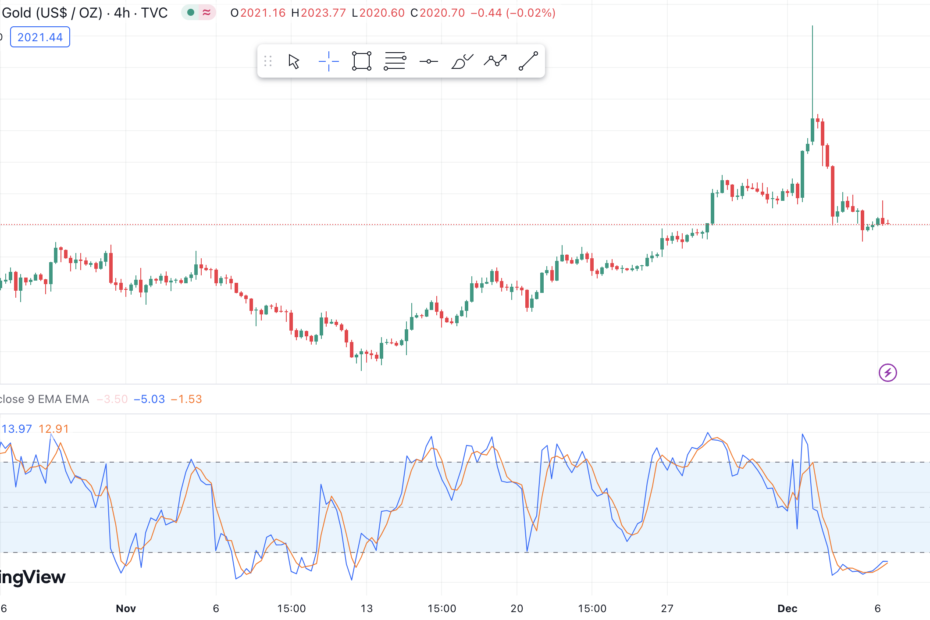Viewport: 930px width, 620px height.
Task: Select the horizontal ray tool
Action: pyautogui.click(x=428, y=60)
